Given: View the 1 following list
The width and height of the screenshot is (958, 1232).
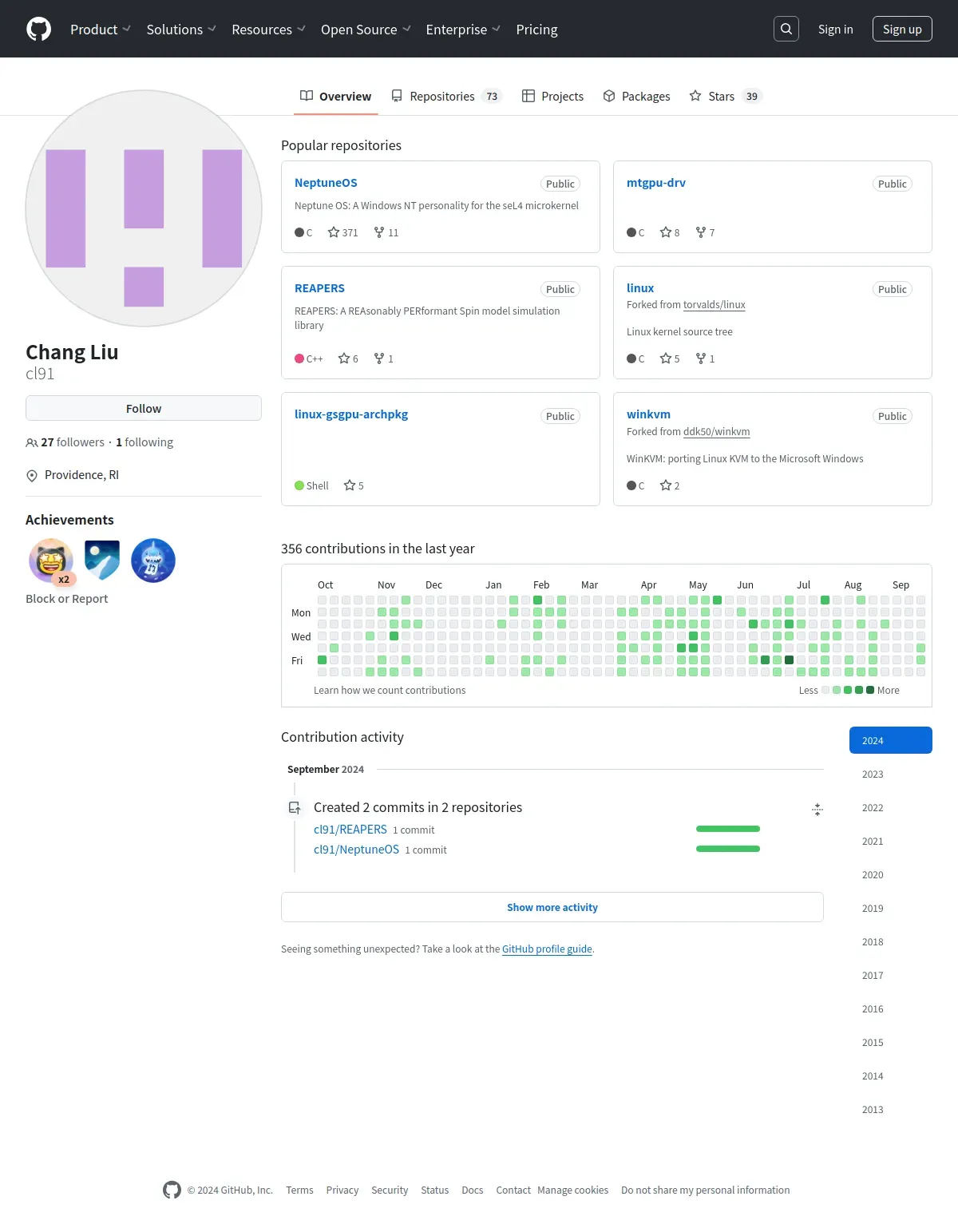Looking at the screenshot, I should pyautogui.click(x=144, y=442).
